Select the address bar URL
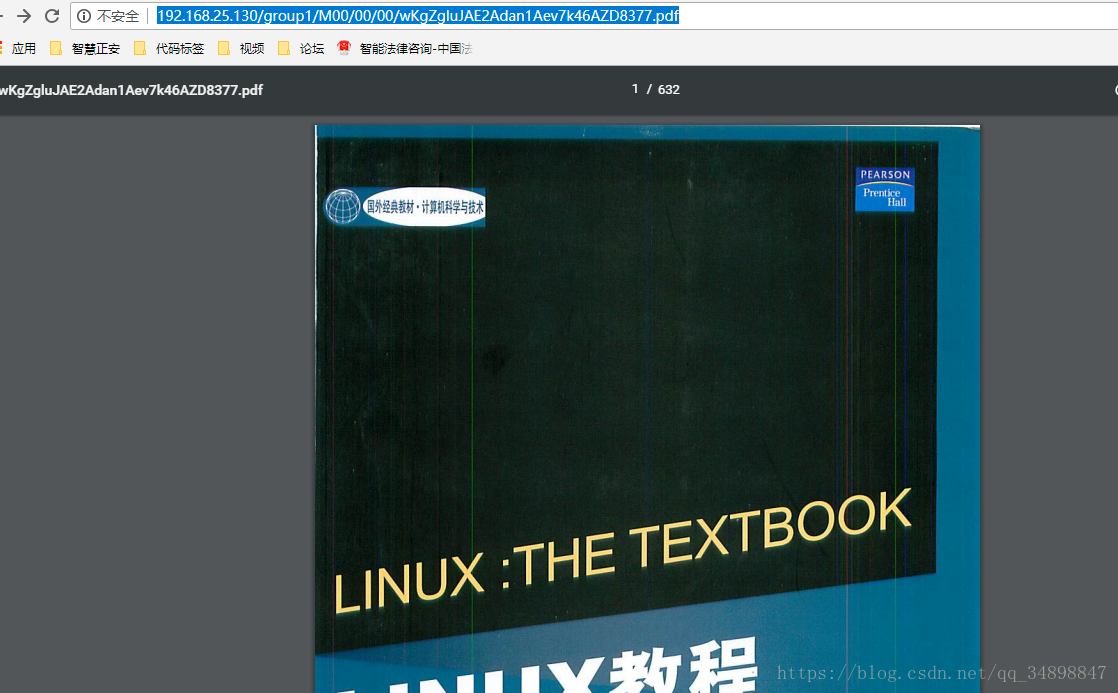This screenshot has height=693, width=1118. [418, 16]
